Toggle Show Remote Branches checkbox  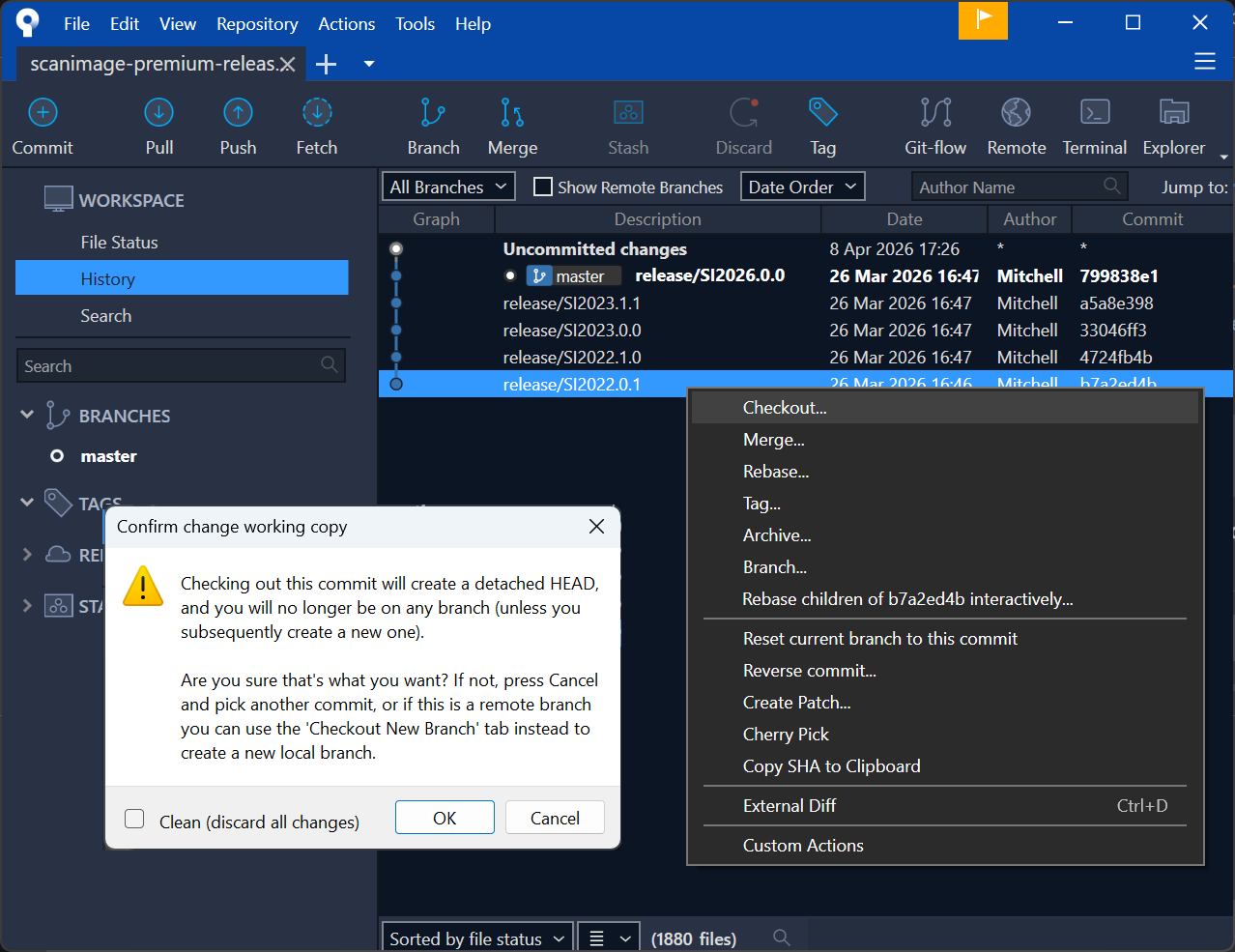point(543,187)
